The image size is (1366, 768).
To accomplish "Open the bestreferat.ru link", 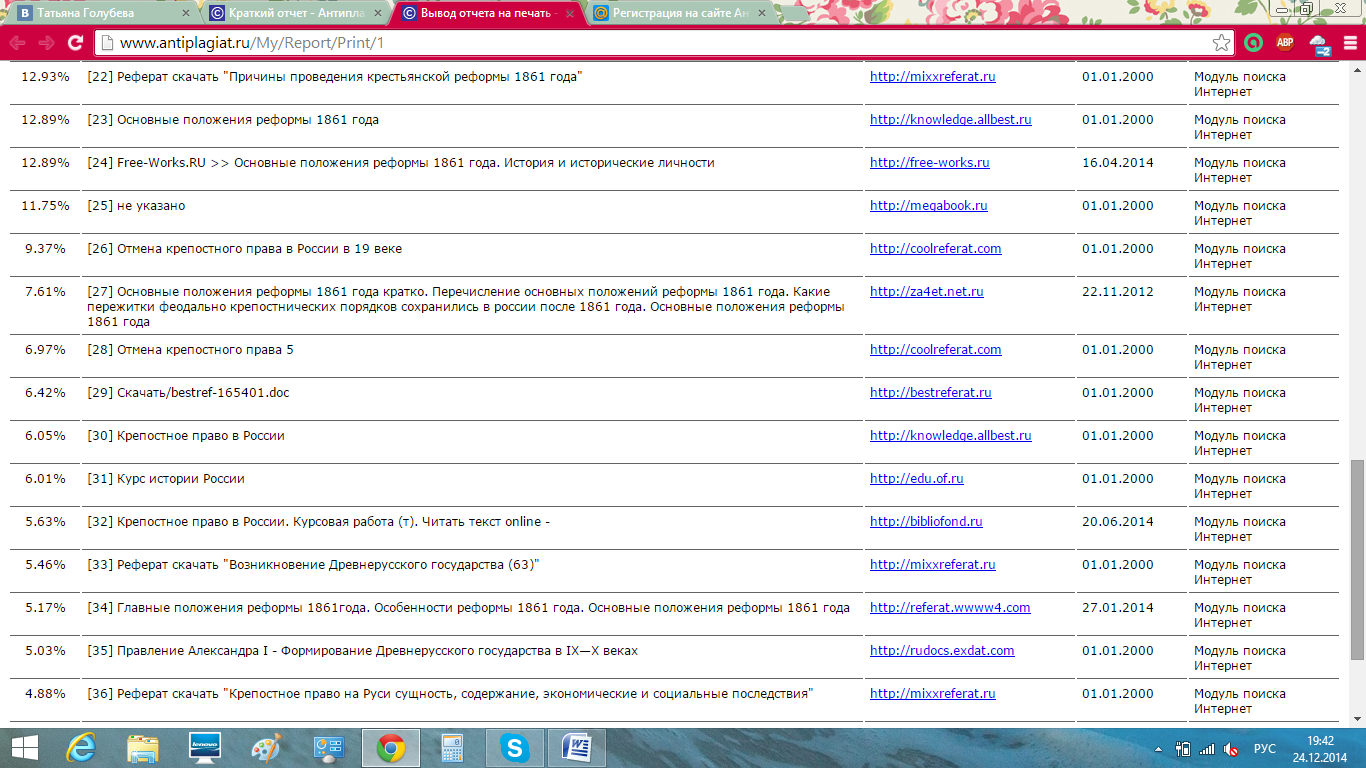I will [930, 393].
